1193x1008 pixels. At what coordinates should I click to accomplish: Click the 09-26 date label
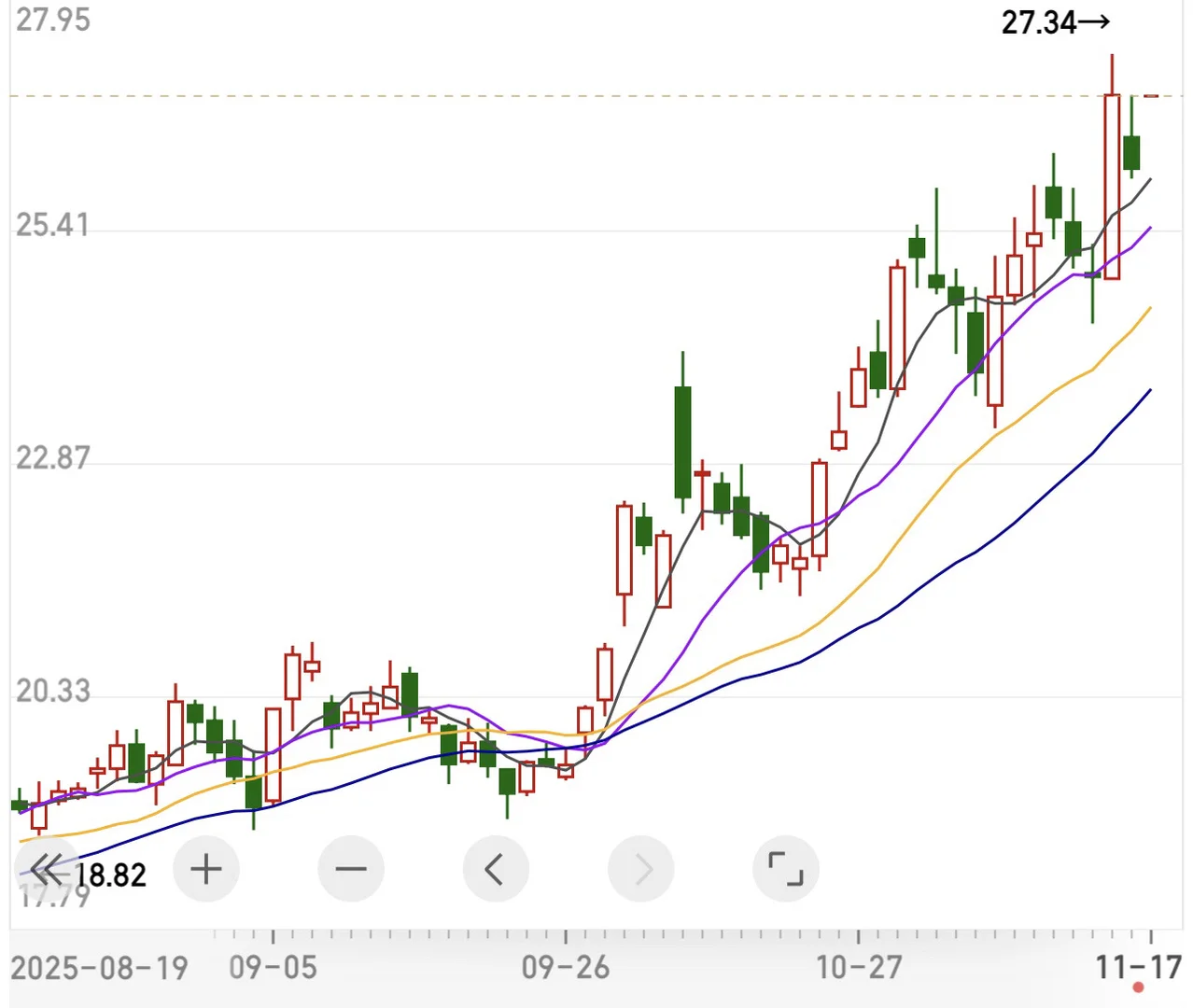(x=566, y=968)
